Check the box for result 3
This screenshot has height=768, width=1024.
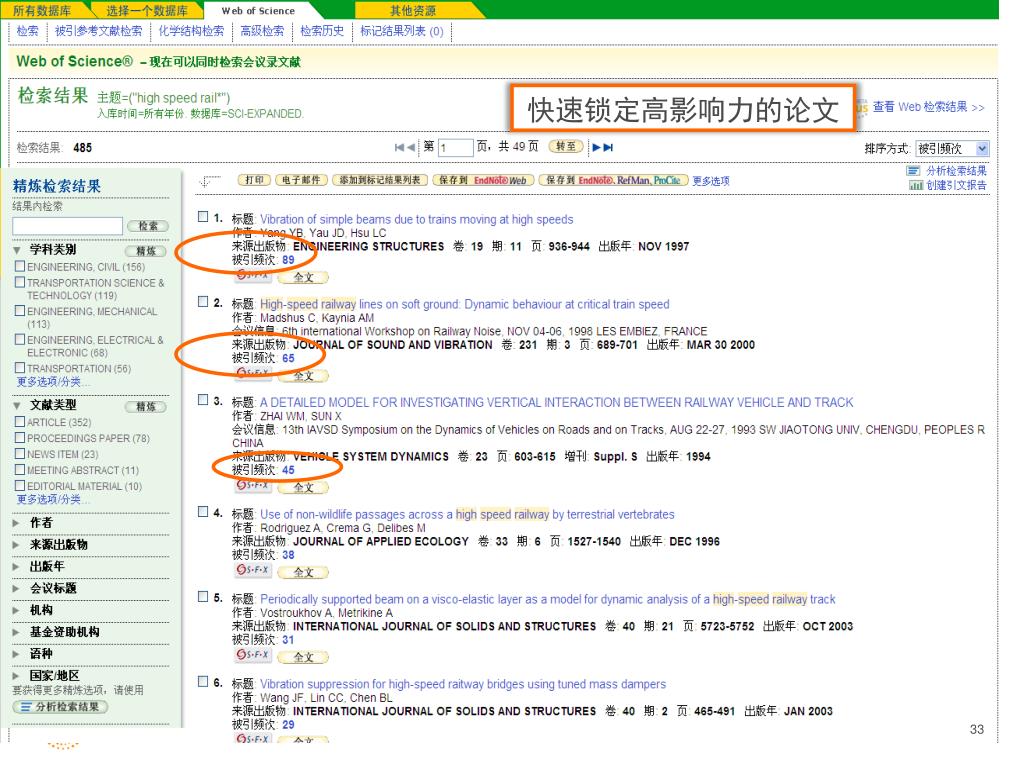pyautogui.click(x=203, y=400)
